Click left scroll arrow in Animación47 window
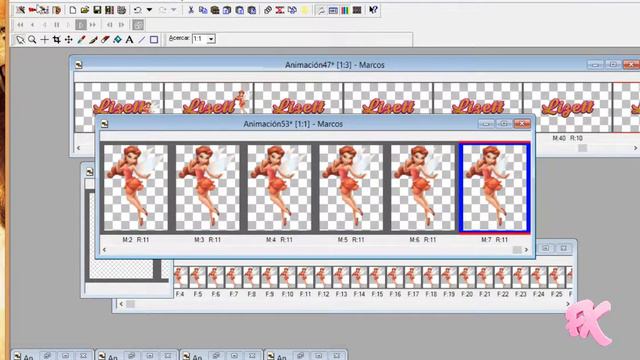This screenshot has width=640, height=360. (78, 148)
